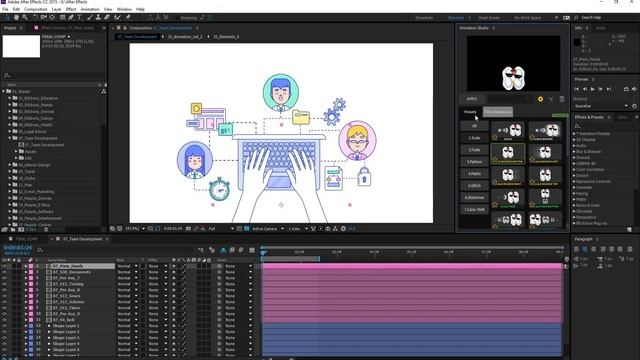
Task: Switch to FINAL COMP timeline tab
Action: click(26, 239)
